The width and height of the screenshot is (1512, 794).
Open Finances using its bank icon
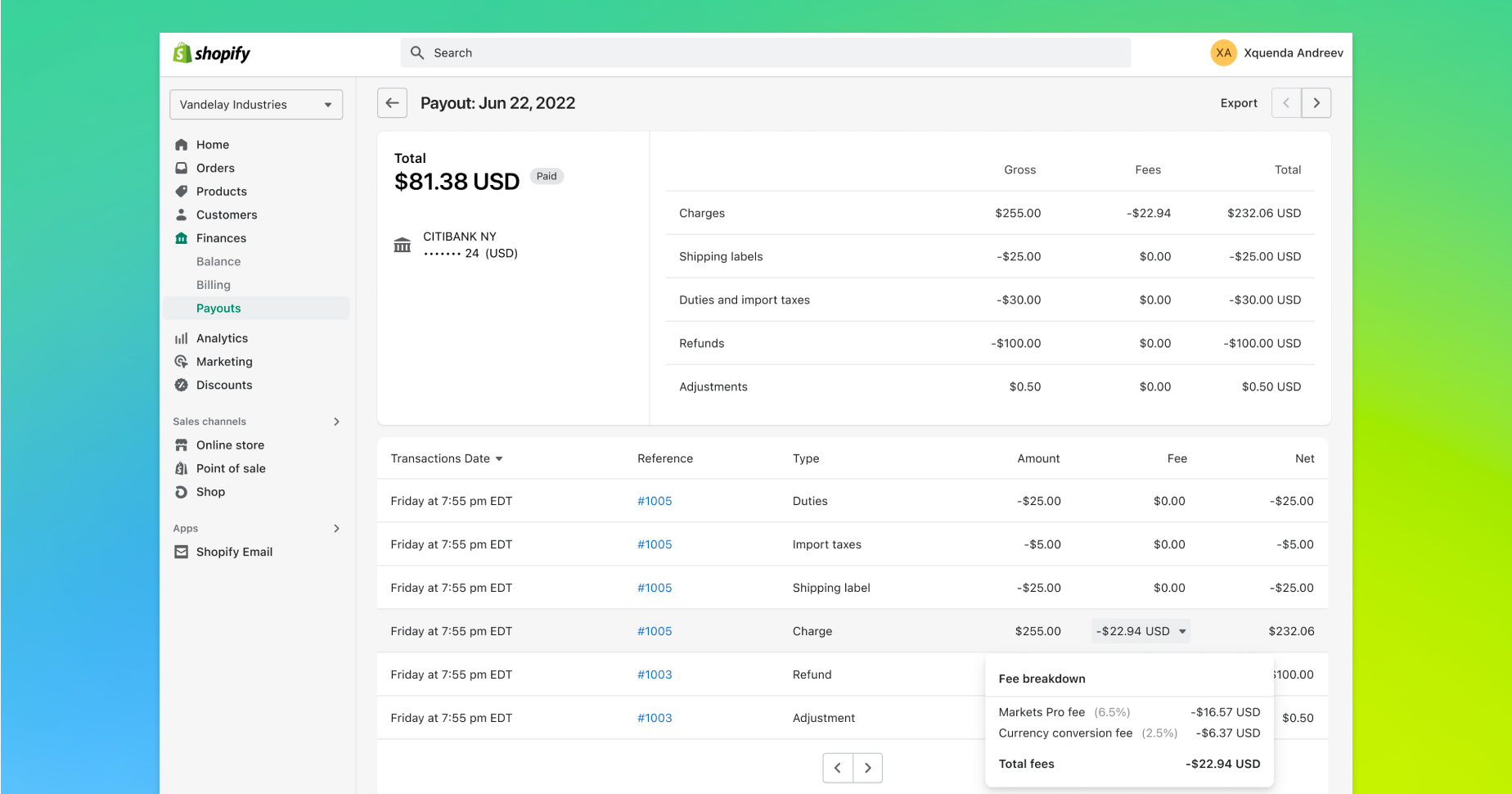tap(182, 238)
